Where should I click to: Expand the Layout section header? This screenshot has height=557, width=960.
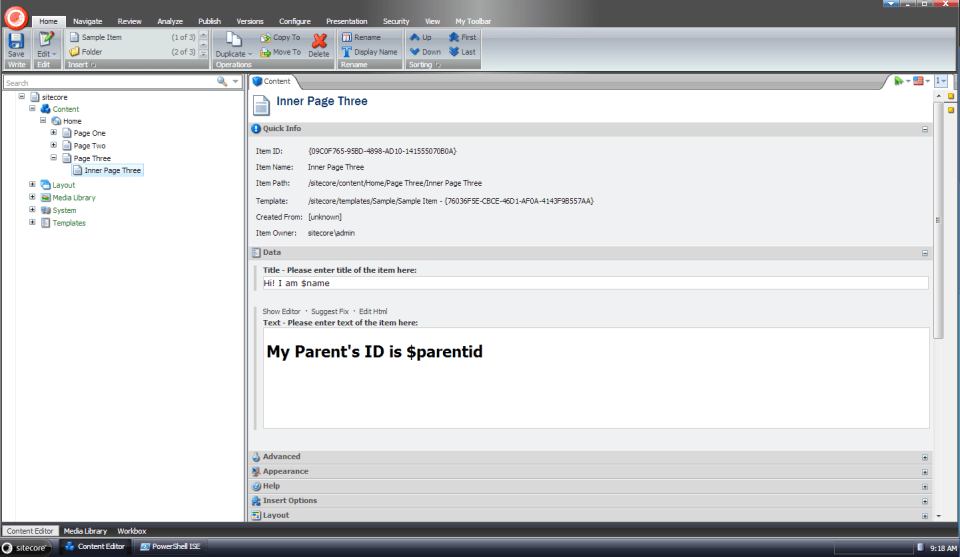(x=925, y=516)
